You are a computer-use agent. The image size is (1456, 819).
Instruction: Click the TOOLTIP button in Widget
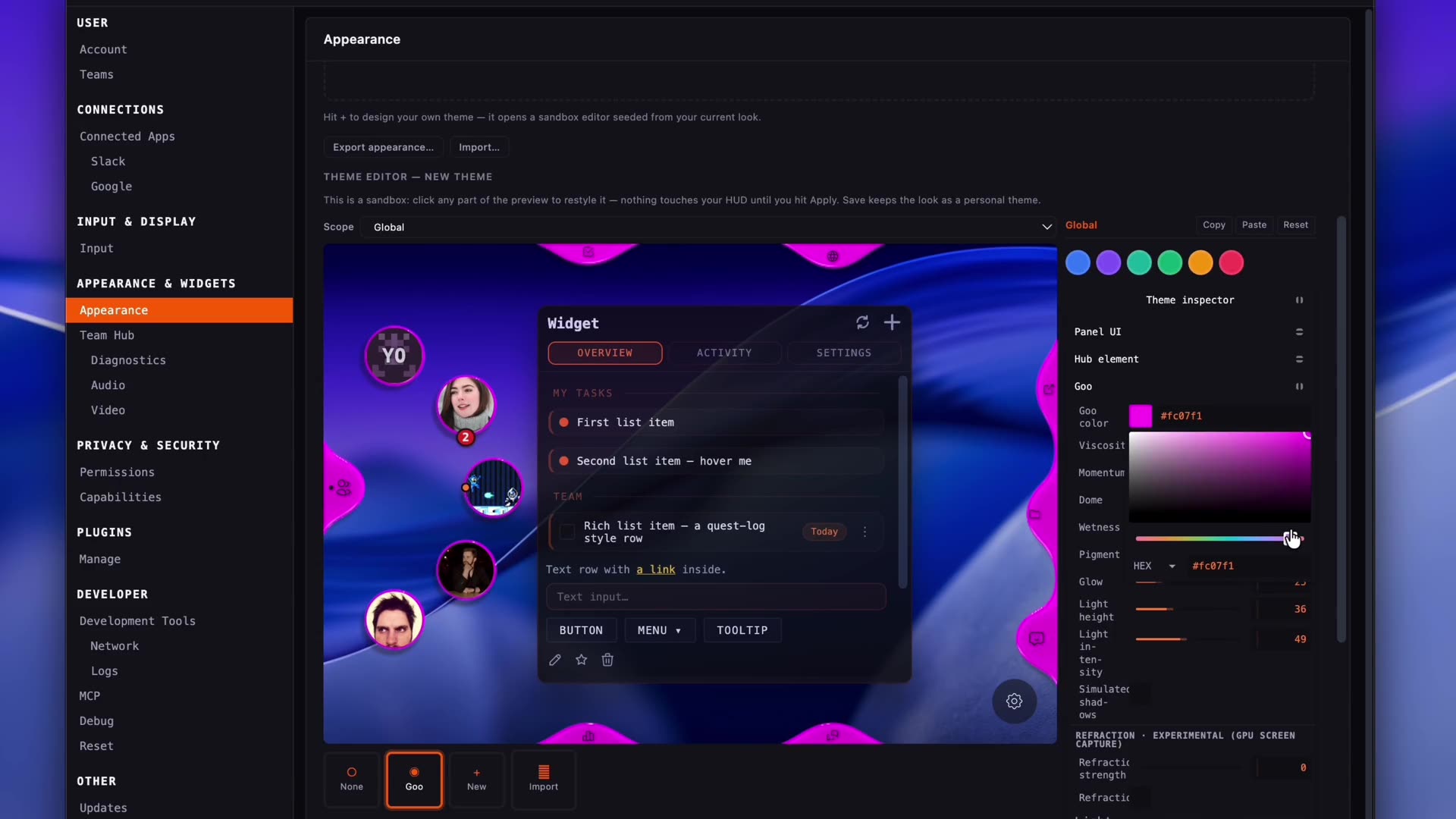pyautogui.click(x=742, y=630)
